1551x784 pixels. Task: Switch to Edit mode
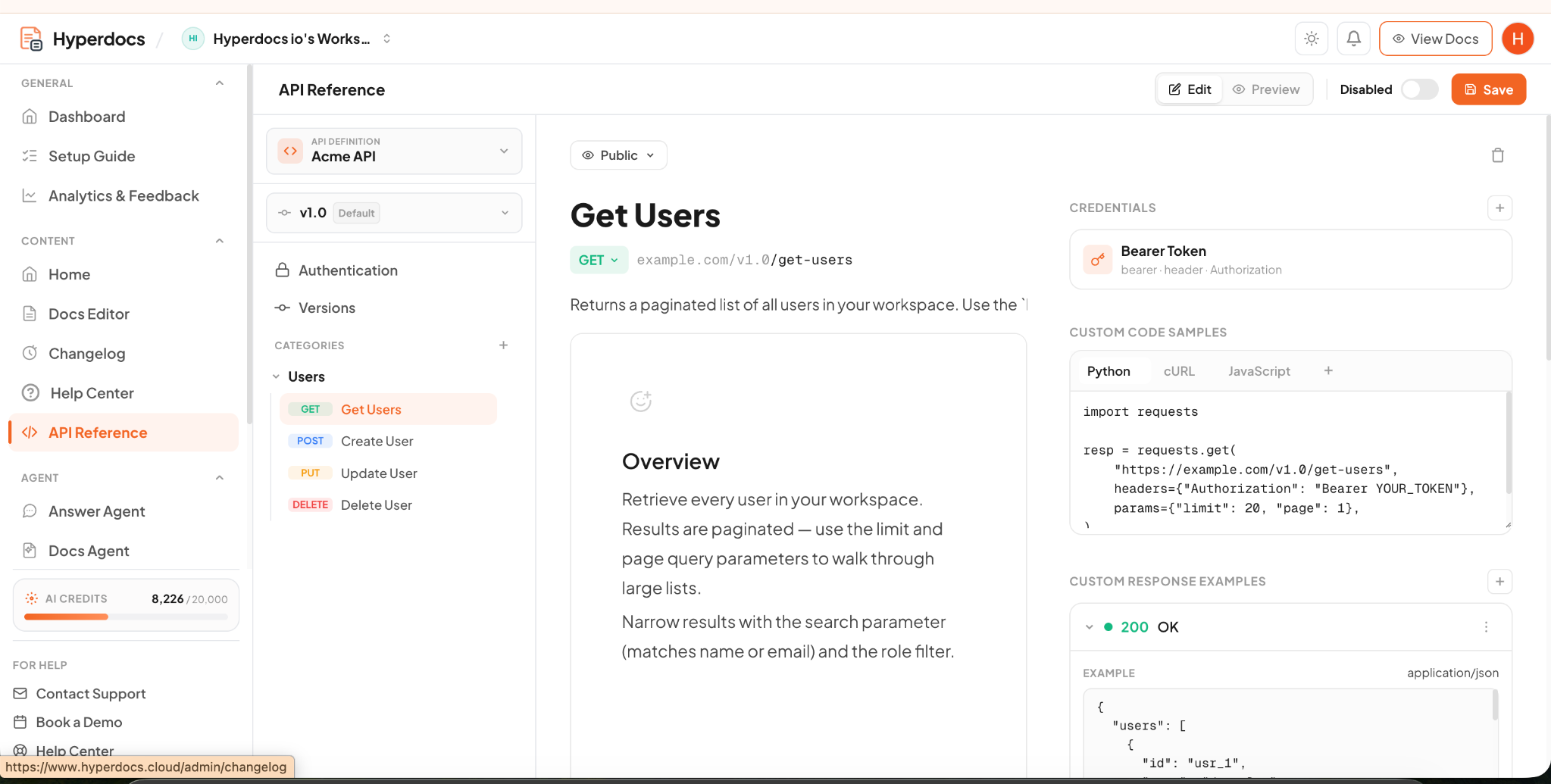pos(1190,89)
